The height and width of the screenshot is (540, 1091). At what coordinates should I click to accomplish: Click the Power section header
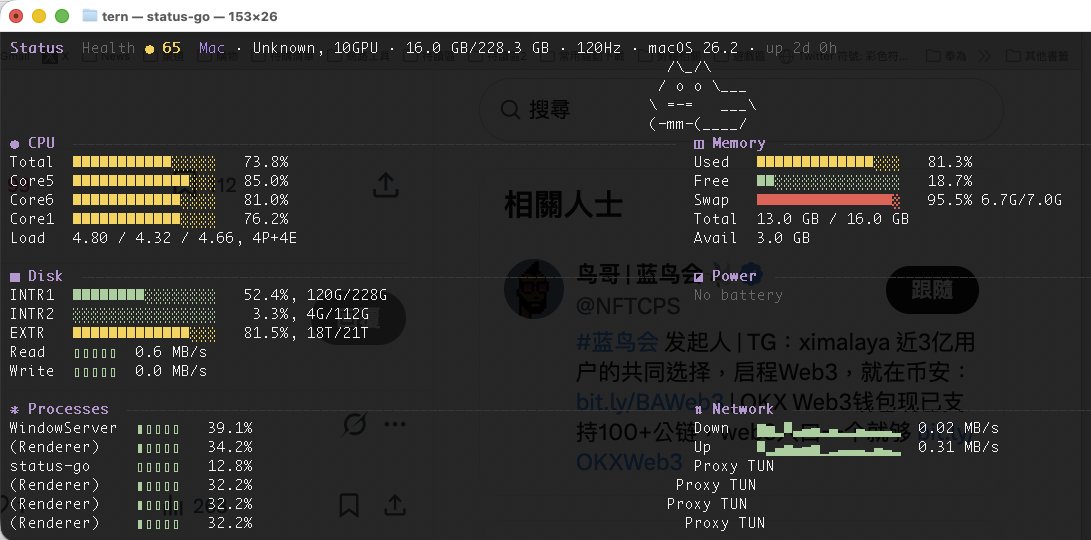click(725, 276)
